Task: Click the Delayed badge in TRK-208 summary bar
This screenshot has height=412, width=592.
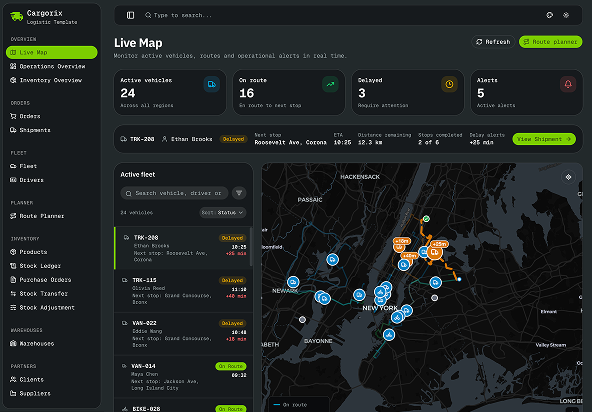Action: click(233, 139)
